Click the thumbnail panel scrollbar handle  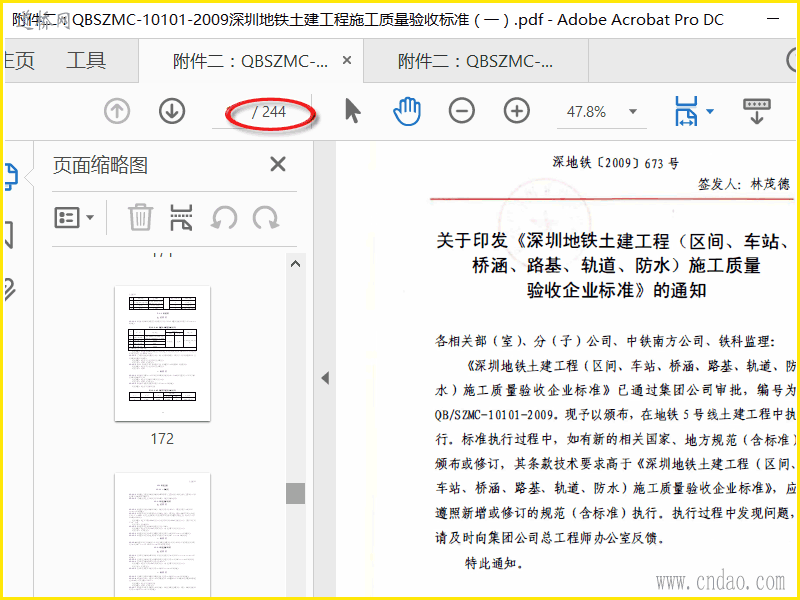pyautogui.click(x=295, y=493)
